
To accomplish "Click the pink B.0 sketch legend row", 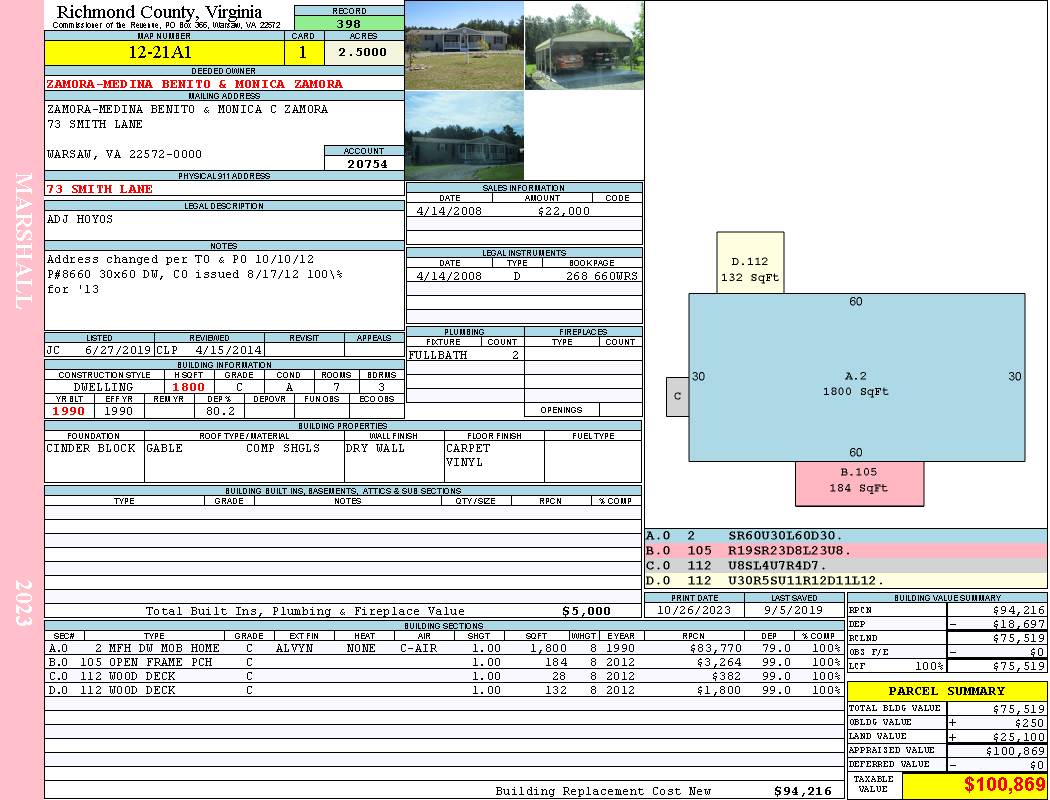I will point(845,550).
